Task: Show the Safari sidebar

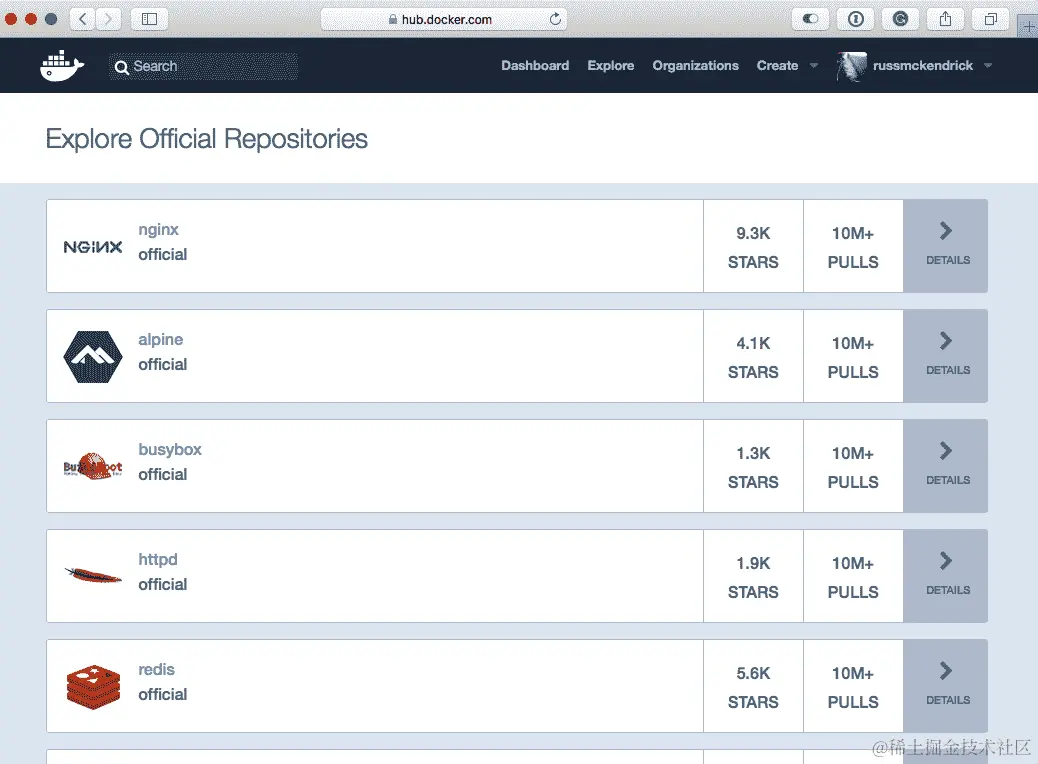Action: click(149, 19)
